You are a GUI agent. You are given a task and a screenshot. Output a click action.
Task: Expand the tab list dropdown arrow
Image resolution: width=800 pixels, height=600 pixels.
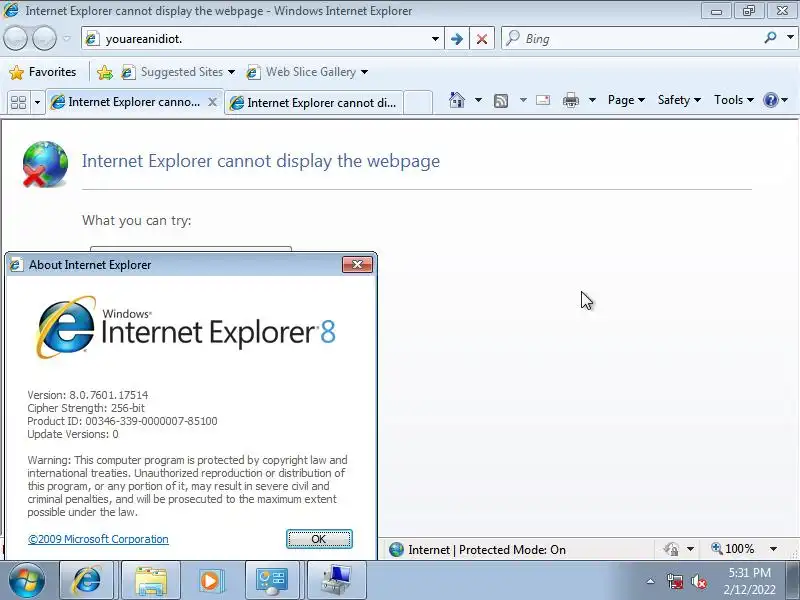(37, 103)
